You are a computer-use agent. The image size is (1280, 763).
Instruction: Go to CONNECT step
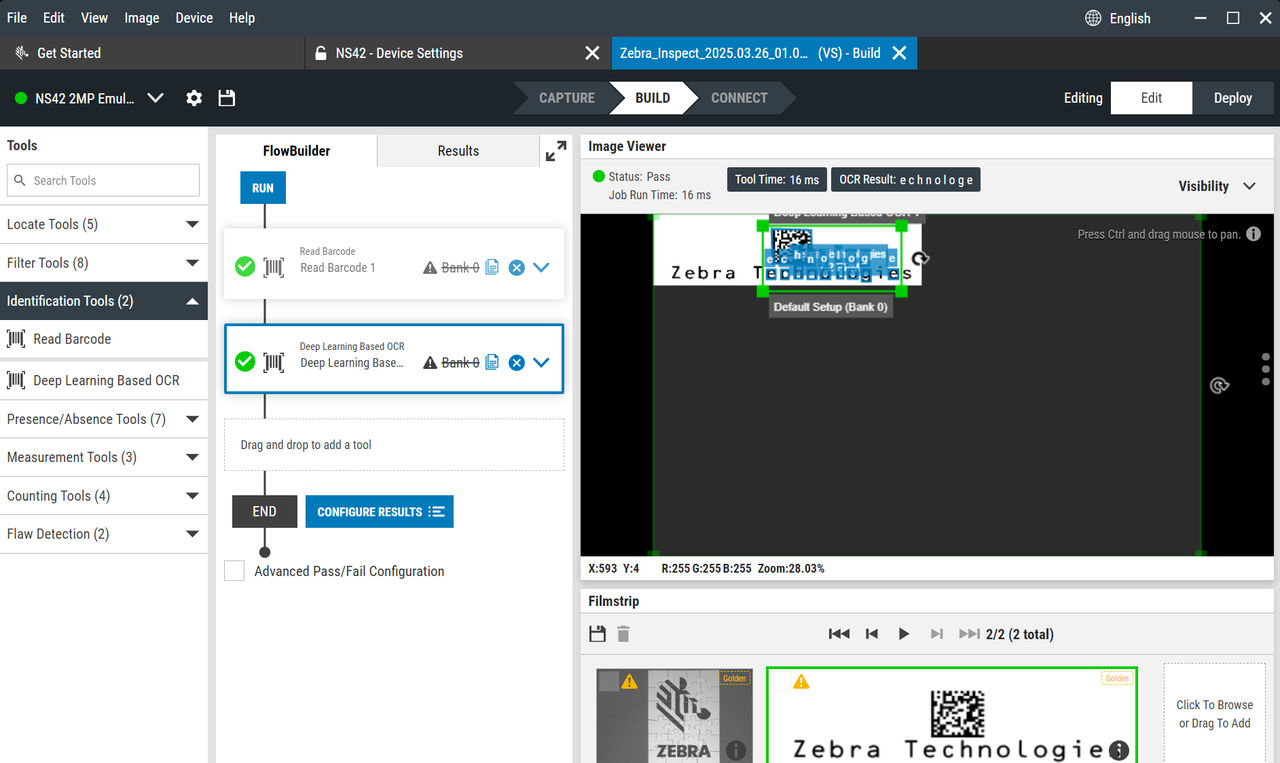point(739,98)
